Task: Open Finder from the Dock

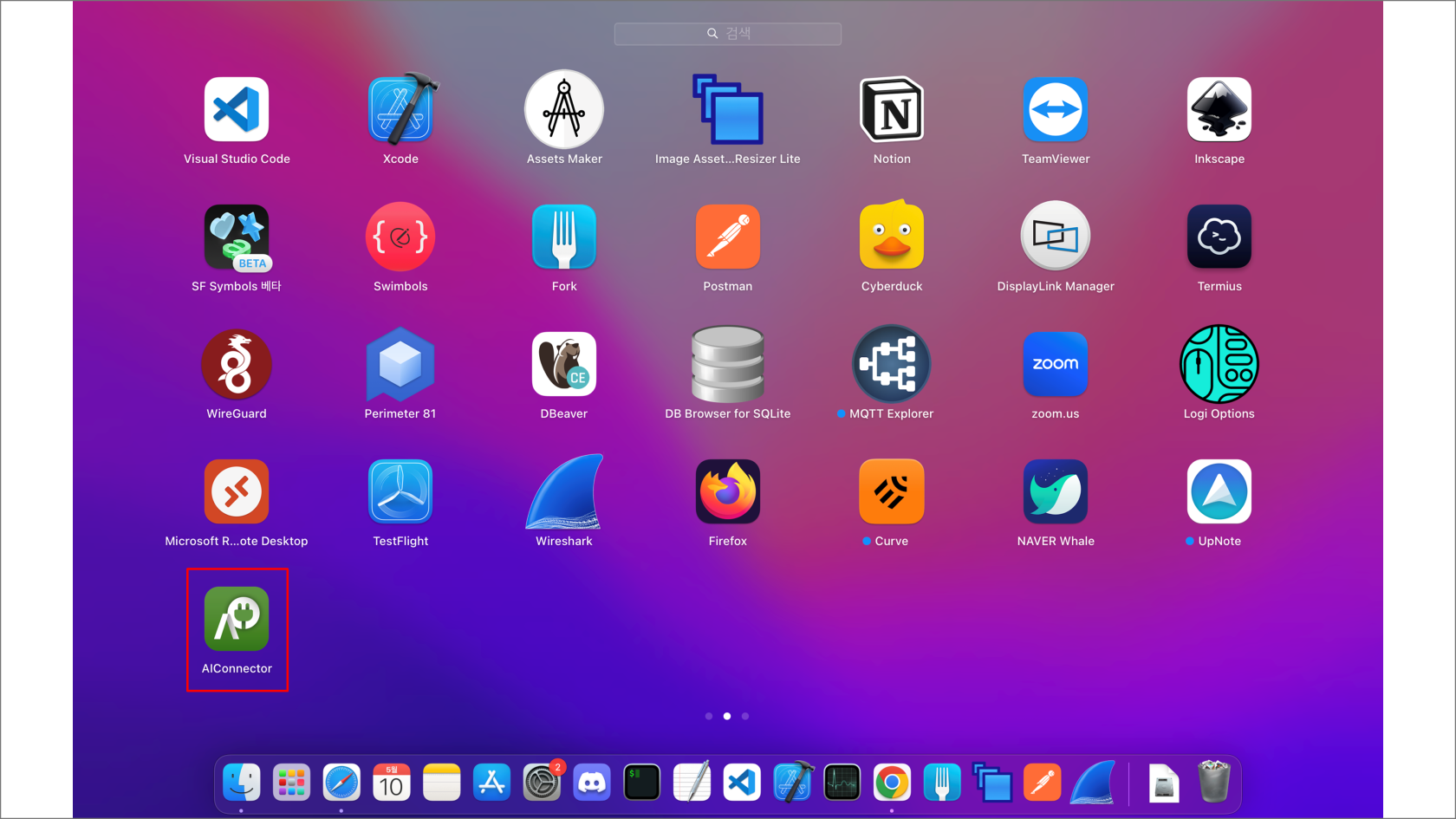Action: [x=241, y=783]
